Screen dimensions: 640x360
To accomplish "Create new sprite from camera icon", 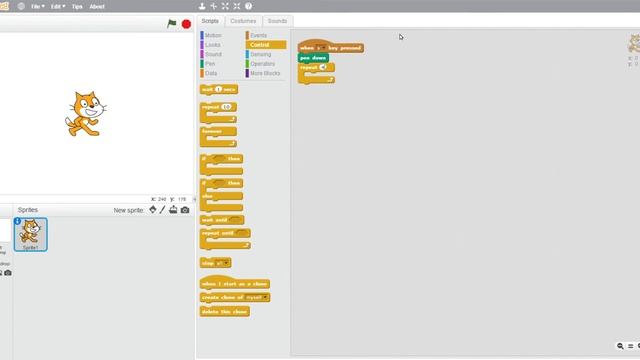I will pos(185,210).
